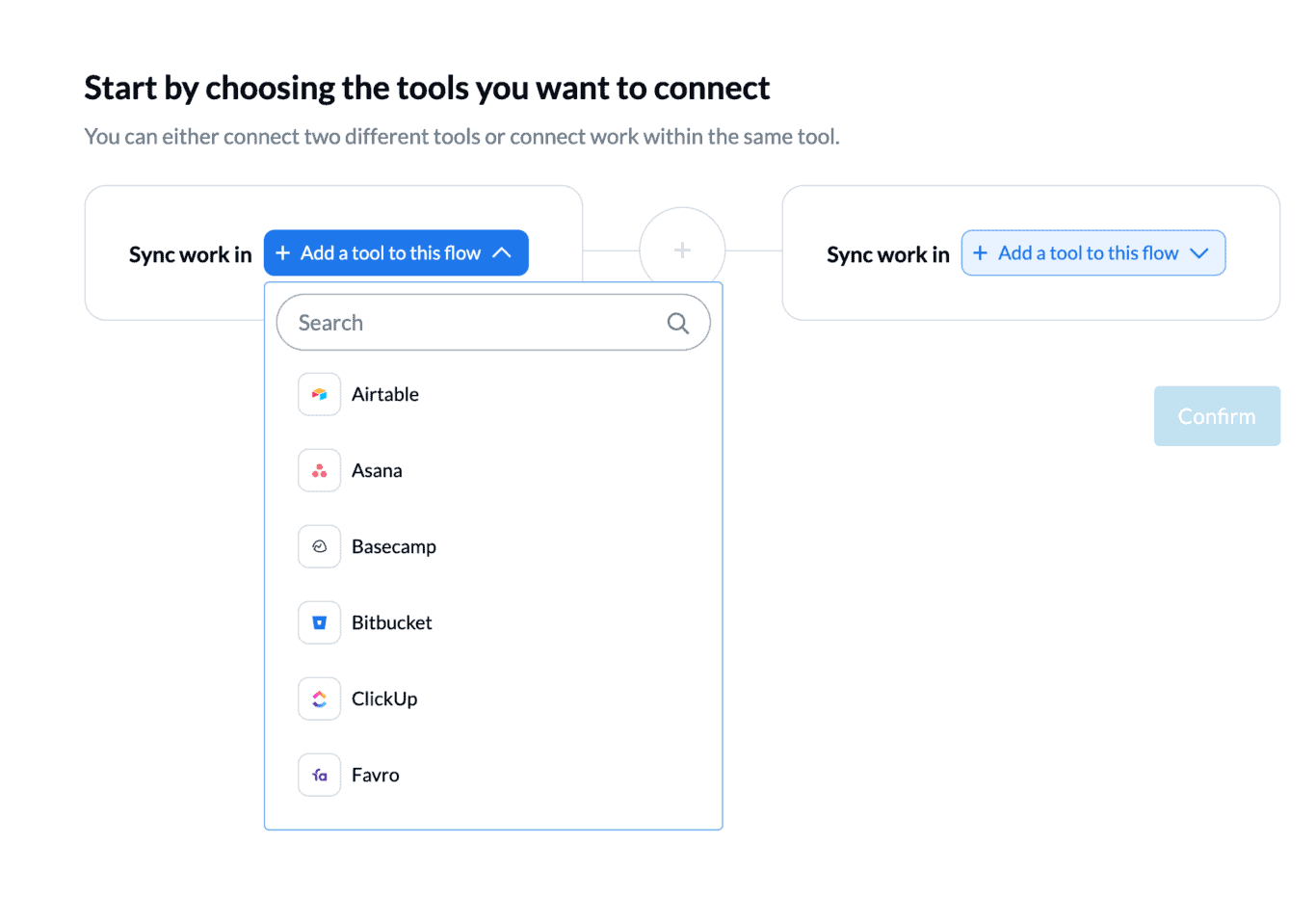This screenshot has width=1316, height=923.
Task: Select Bitbucket as the tool
Action: point(493,622)
